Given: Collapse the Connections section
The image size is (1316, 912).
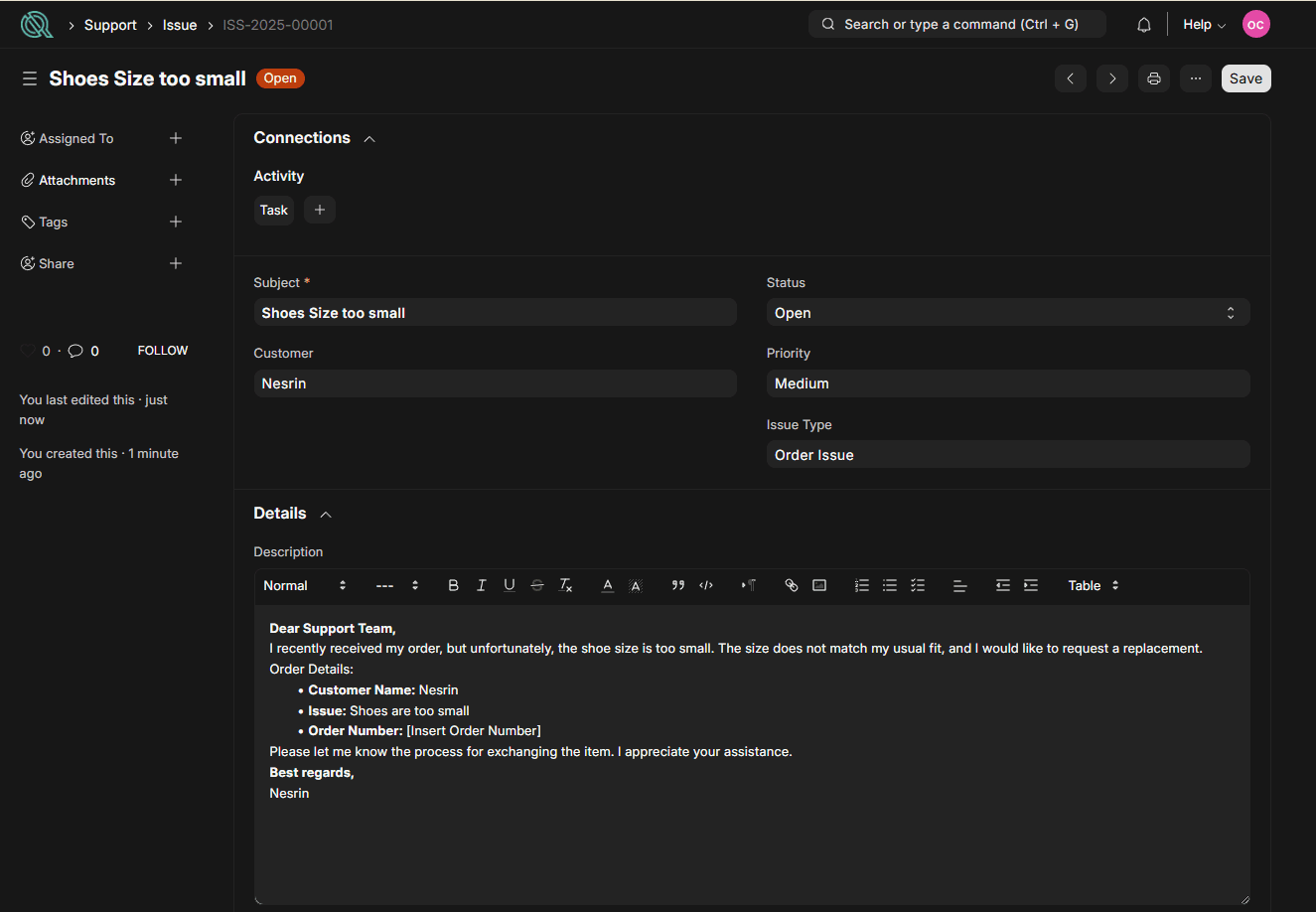Looking at the screenshot, I should [369, 139].
